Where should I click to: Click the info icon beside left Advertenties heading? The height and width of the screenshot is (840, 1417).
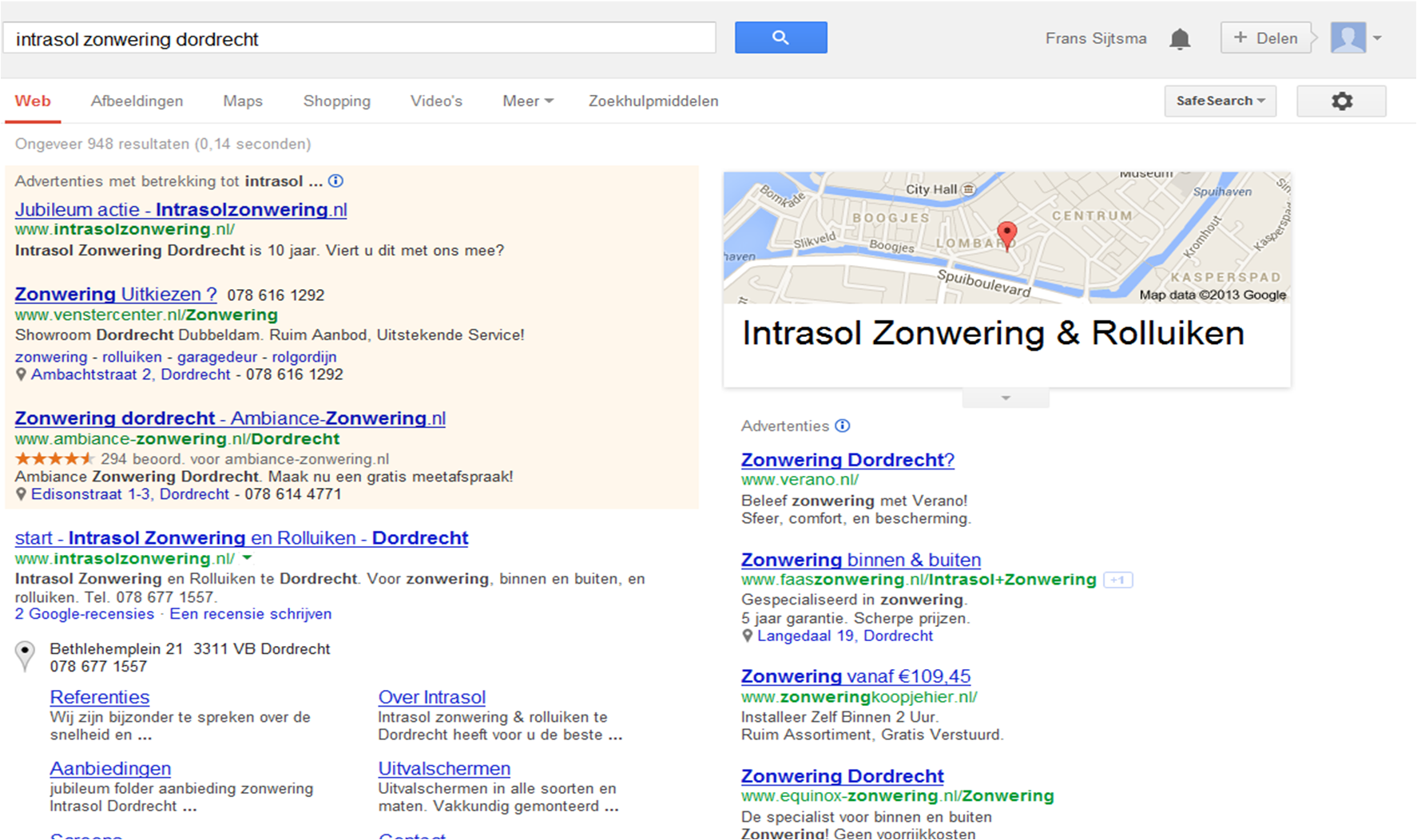[336, 181]
